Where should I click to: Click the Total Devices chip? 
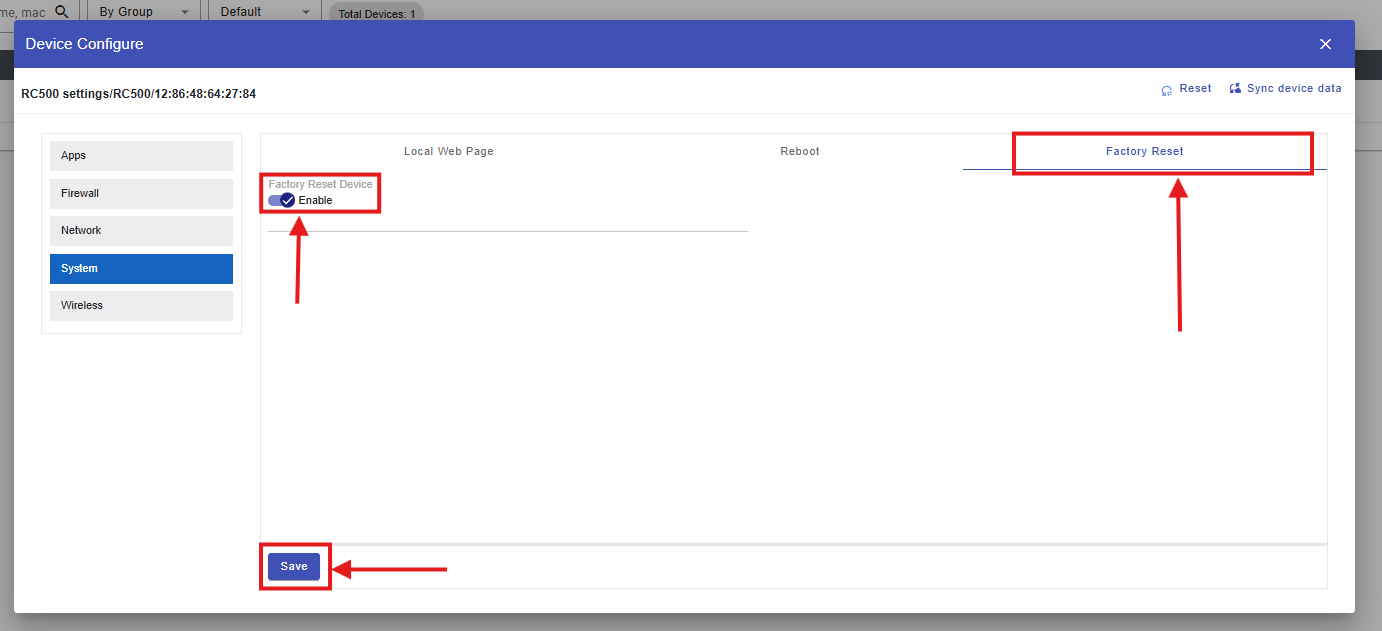tap(376, 14)
